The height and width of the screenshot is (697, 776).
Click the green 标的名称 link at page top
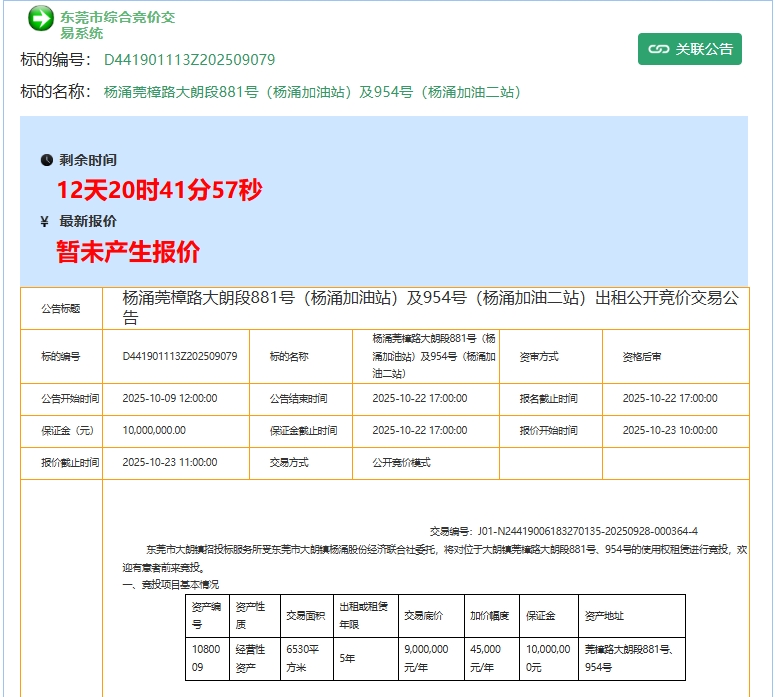click(312, 92)
